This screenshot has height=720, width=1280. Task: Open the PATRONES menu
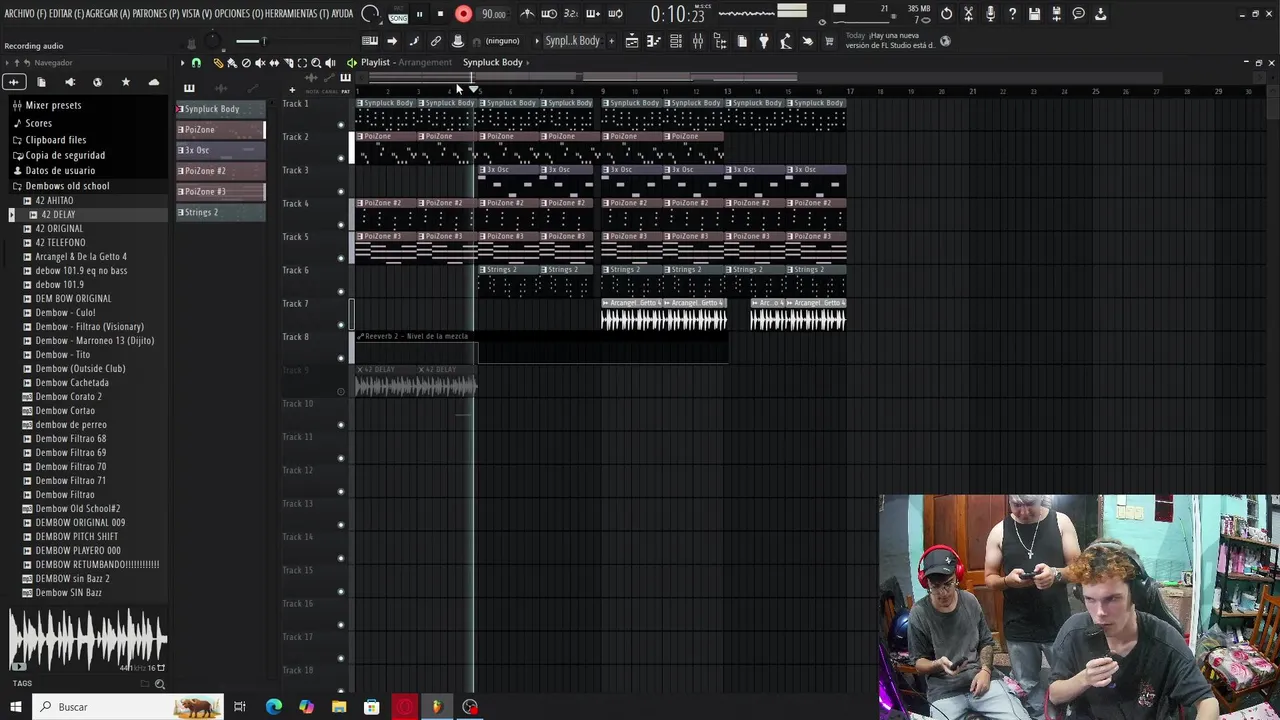156,14
